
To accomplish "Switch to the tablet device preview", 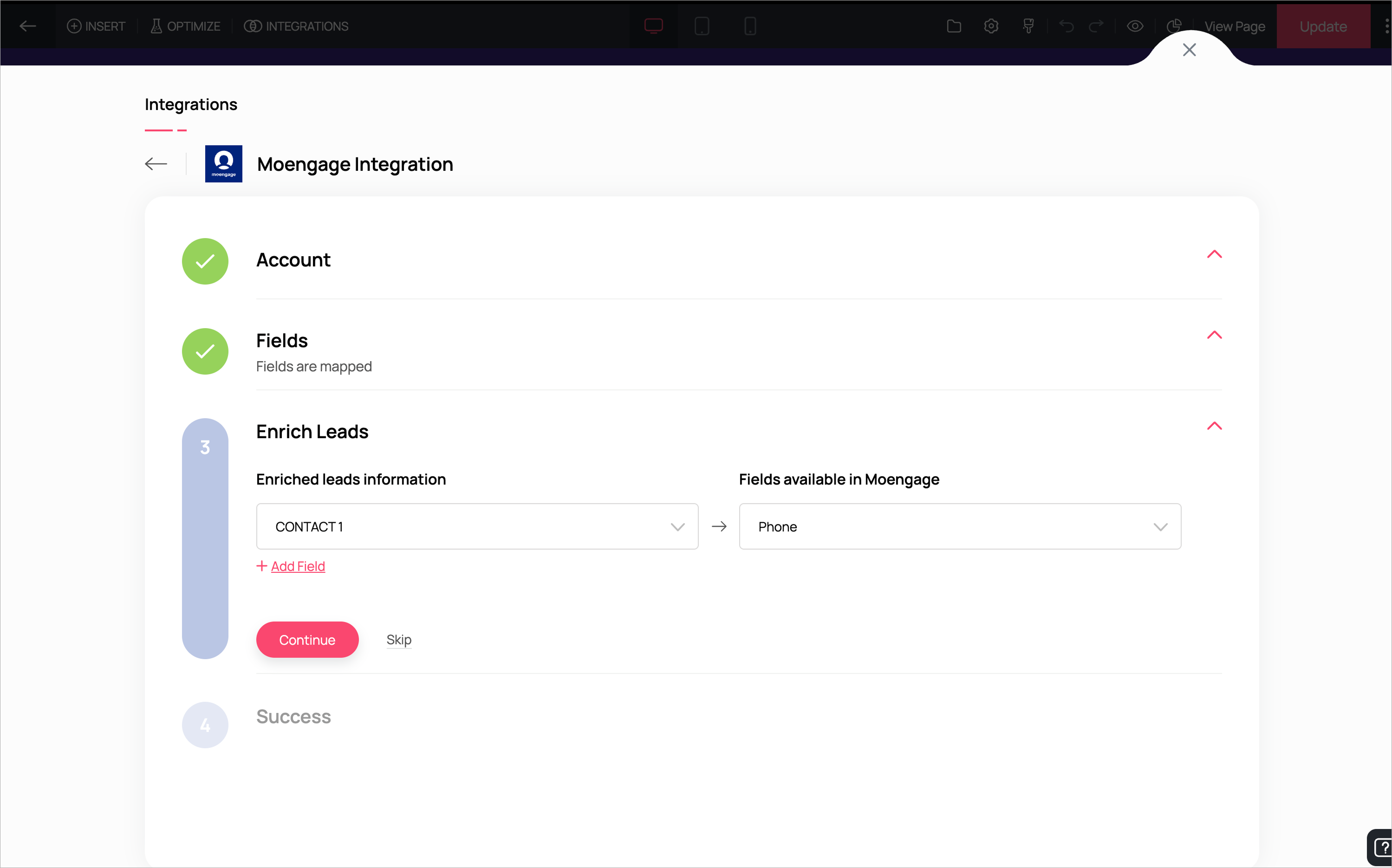I will click(x=702, y=26).
